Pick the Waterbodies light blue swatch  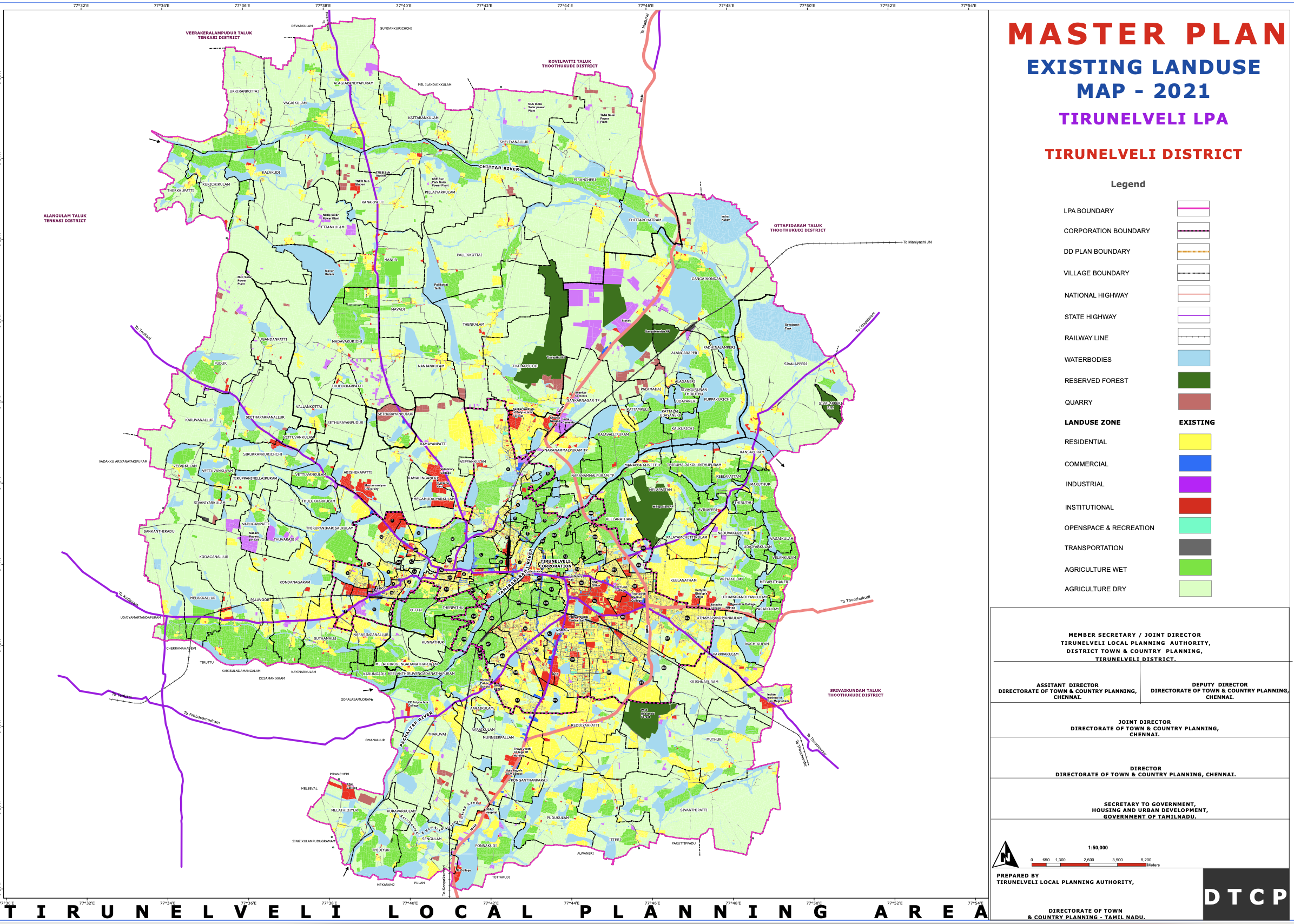[1193, 359]
